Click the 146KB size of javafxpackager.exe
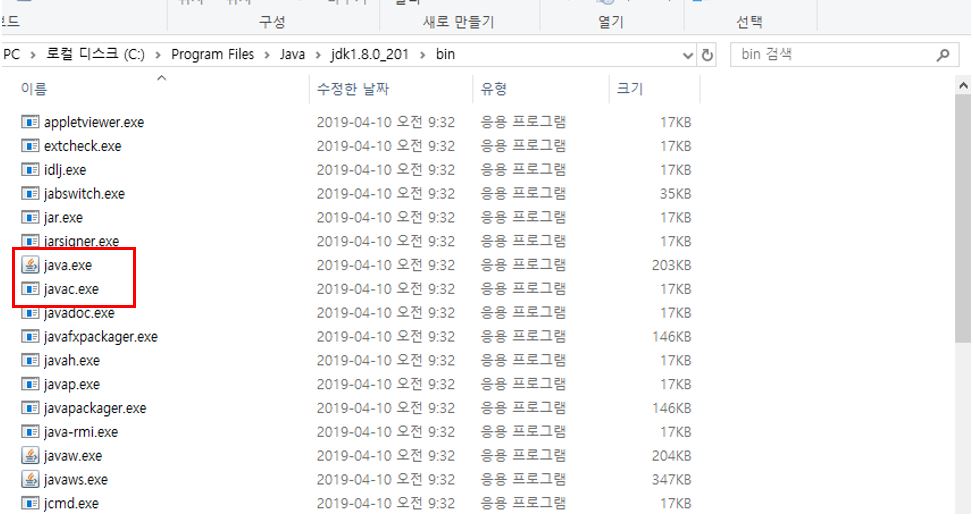The width and height of the screenshot is (973, 521). pyautogui.click(x=671, y=337)
